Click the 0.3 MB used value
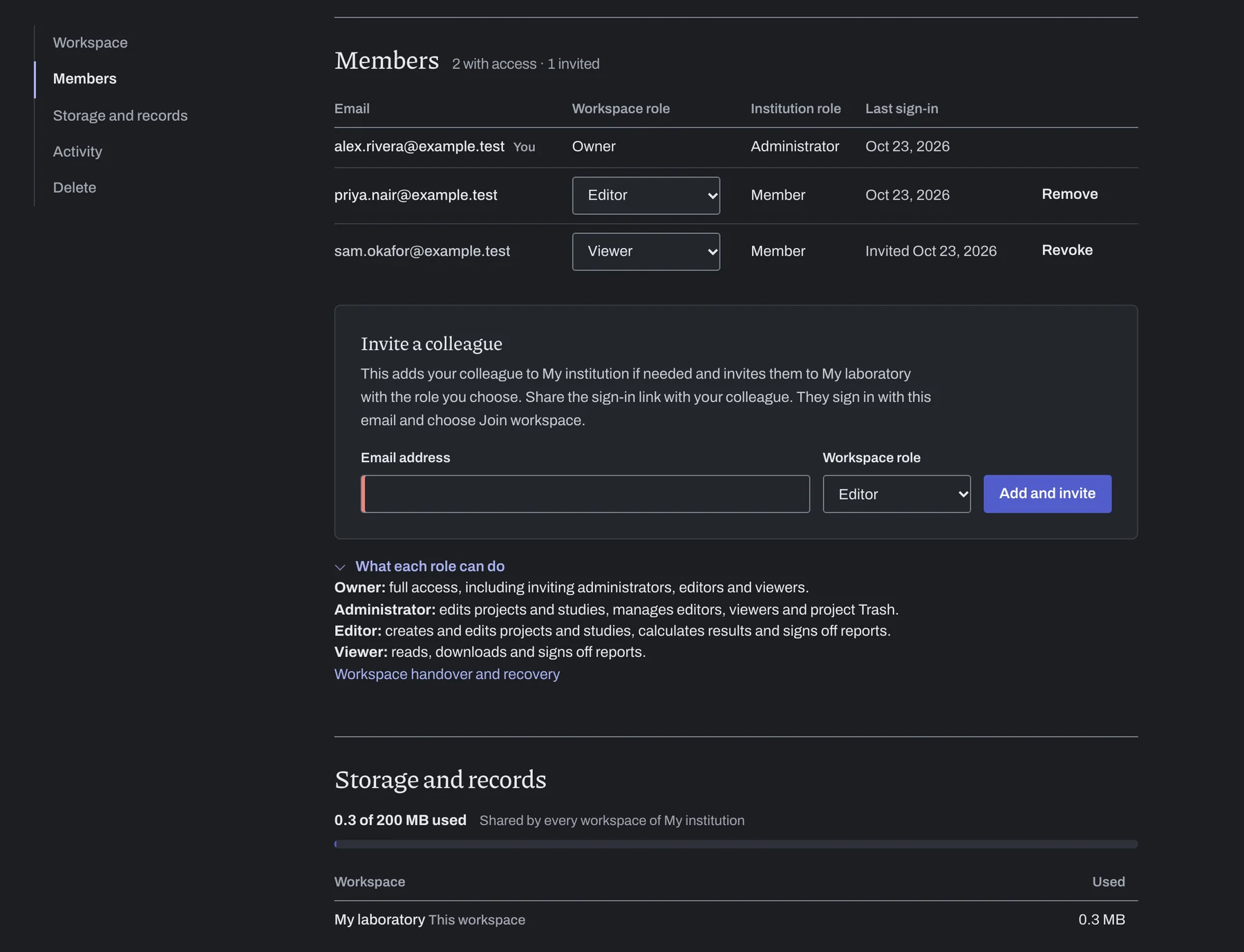 coord(1101,920)
